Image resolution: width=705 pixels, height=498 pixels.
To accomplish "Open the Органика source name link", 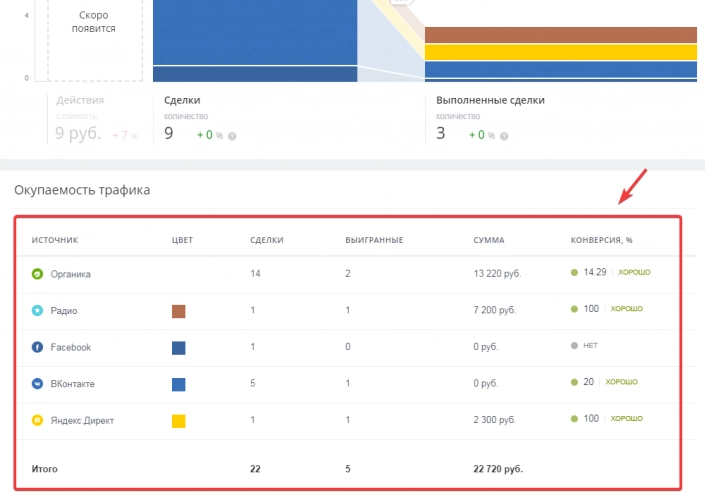I will 72,272.
